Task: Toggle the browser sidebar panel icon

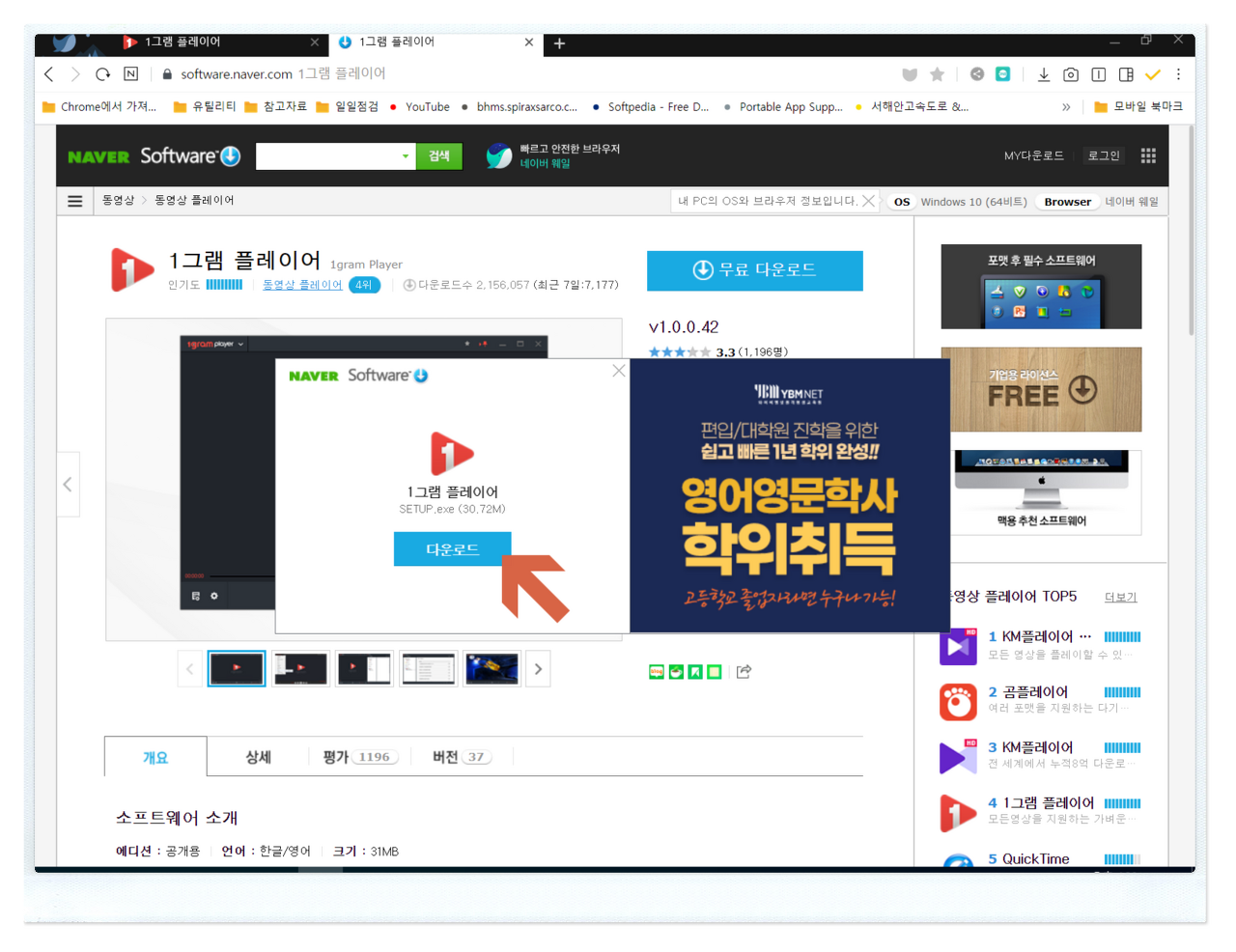Action: [x=1126, y=74]
